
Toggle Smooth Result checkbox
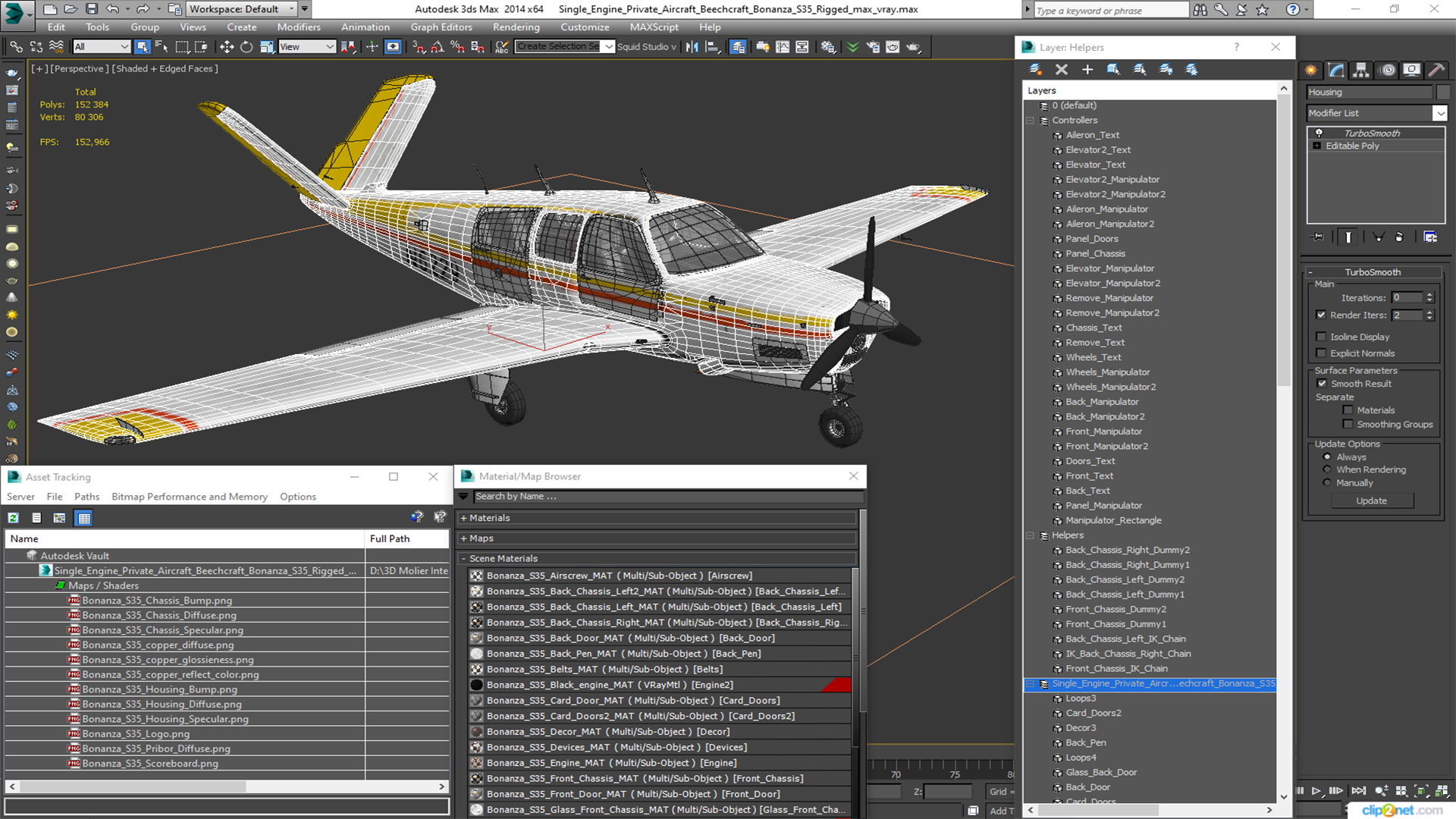point(1323,384)
